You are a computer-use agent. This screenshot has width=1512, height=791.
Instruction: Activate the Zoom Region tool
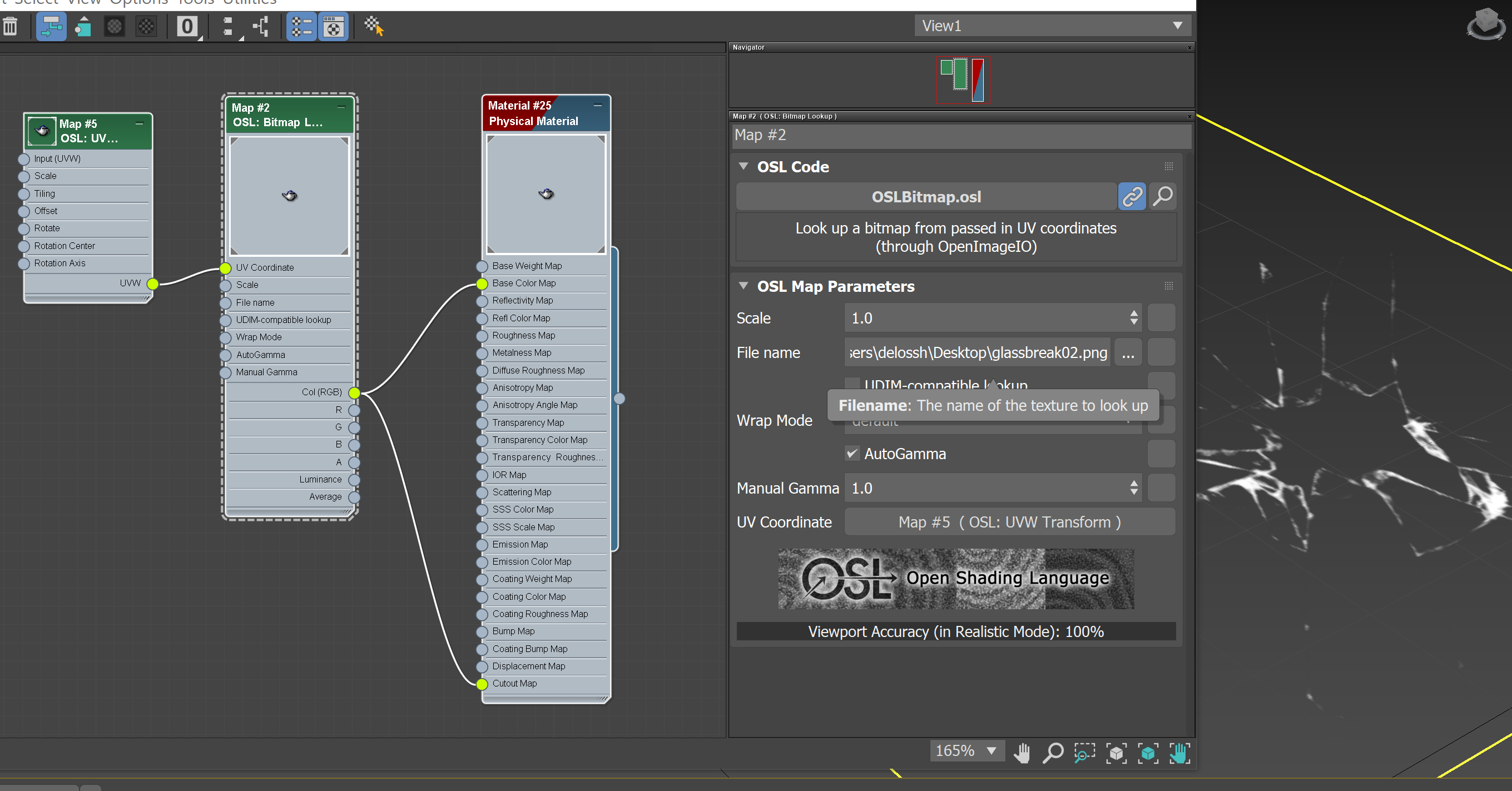click(x=1084, y=753)
